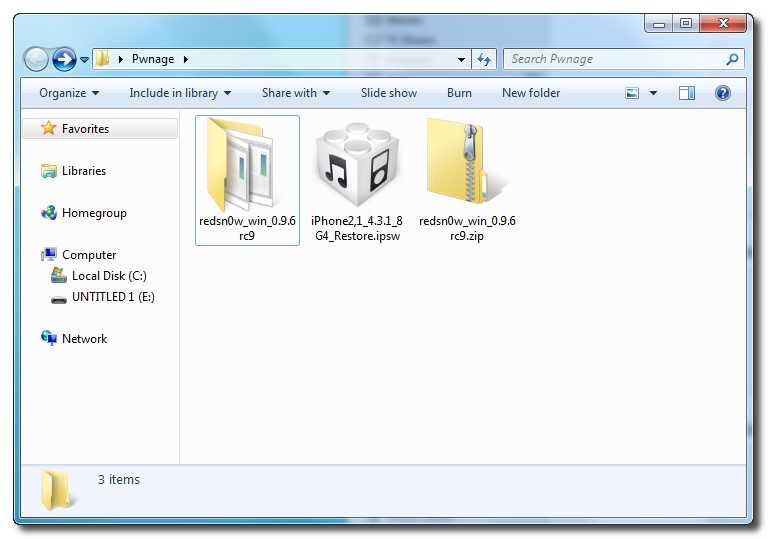Viewport: 768px width, 539px height.
Task: Select the iPhone2,1_4.3.1_8G4_Restore.ipsw file icon
Action: point(357,165)
